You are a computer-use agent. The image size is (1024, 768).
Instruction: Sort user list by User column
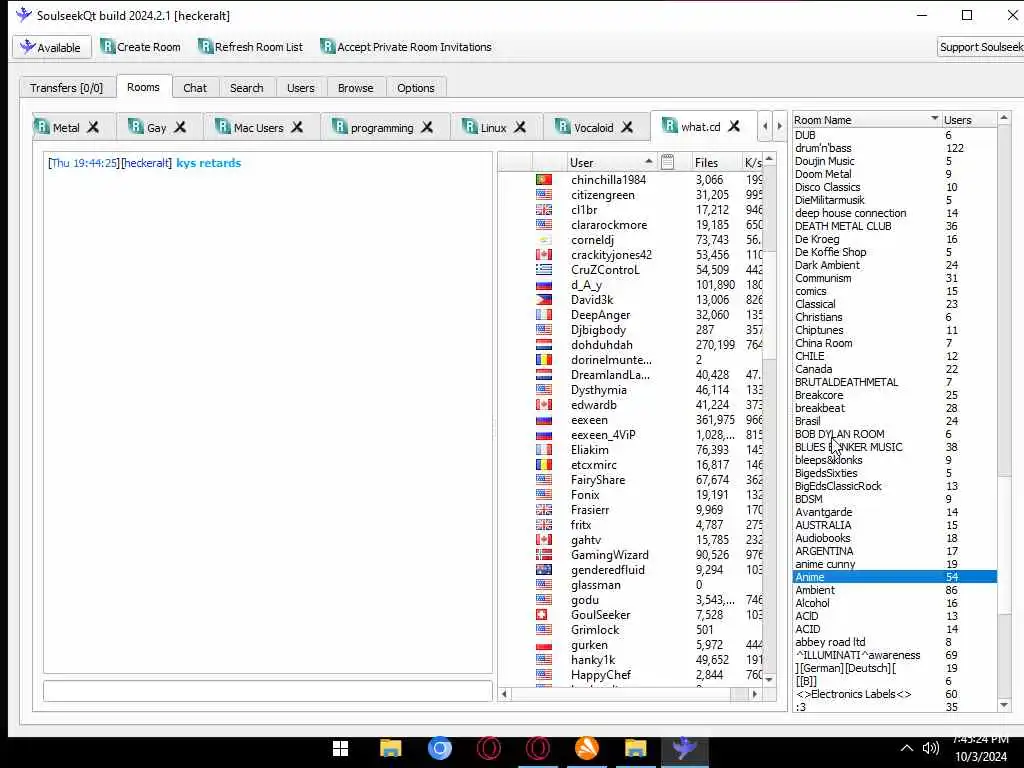[612, 163]
